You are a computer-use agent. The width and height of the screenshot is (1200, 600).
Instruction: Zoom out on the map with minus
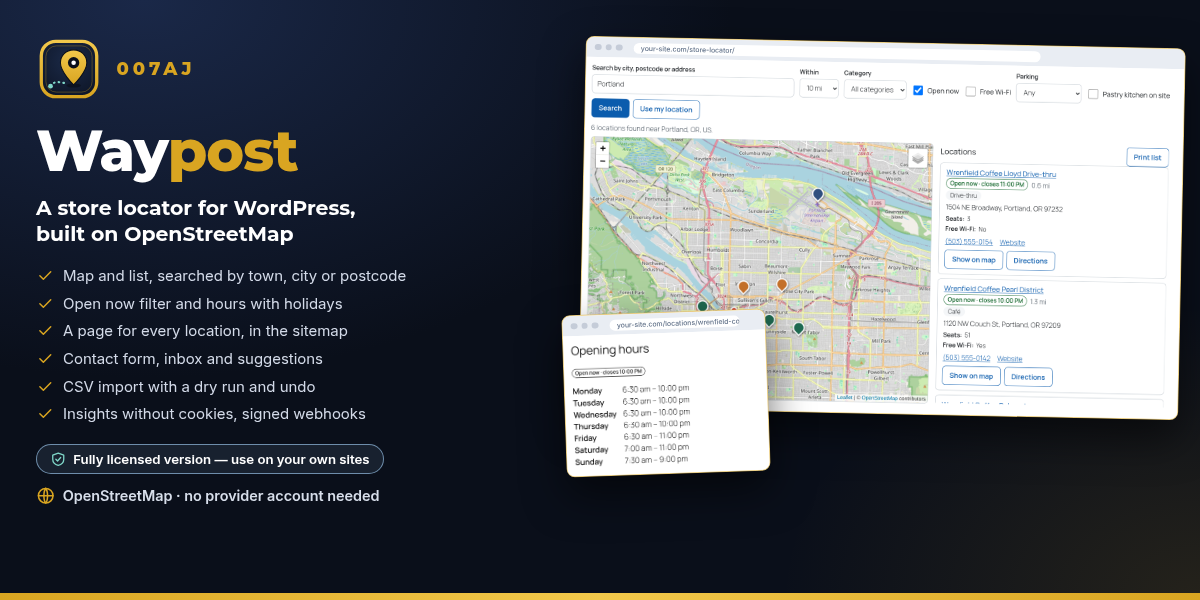(602, 160)
